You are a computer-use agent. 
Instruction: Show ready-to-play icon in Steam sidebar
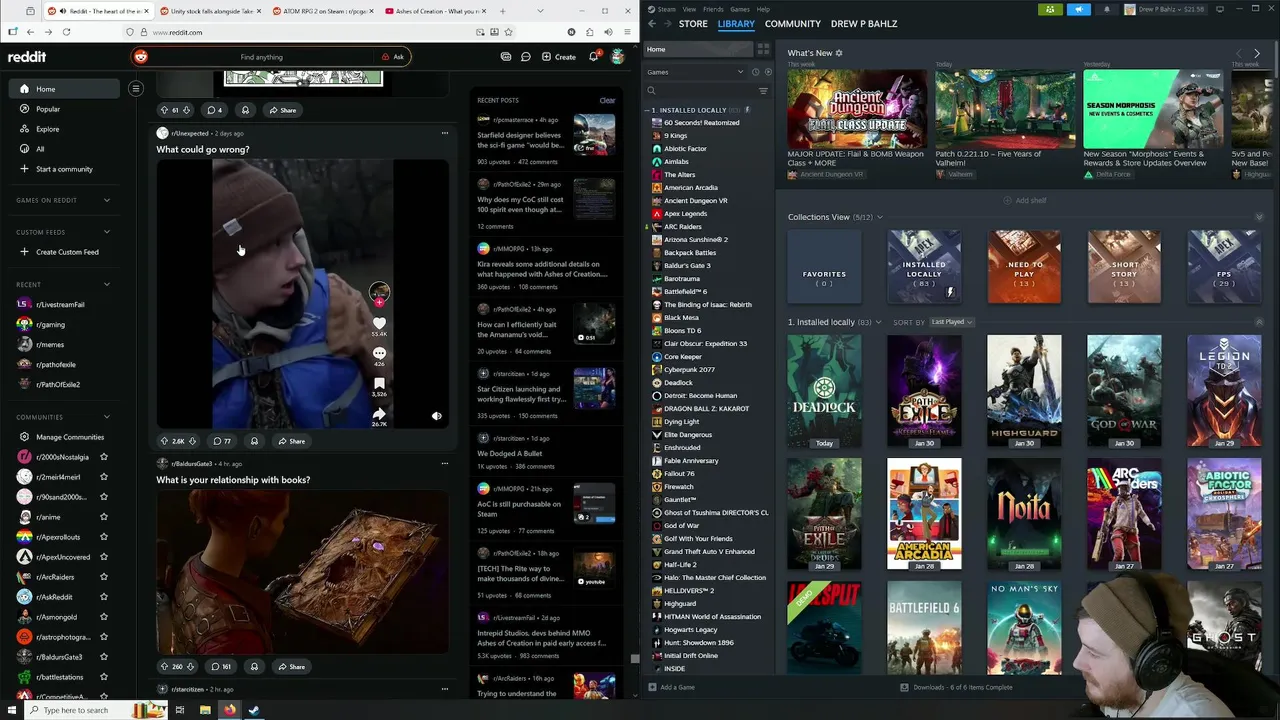coord(768,72)
